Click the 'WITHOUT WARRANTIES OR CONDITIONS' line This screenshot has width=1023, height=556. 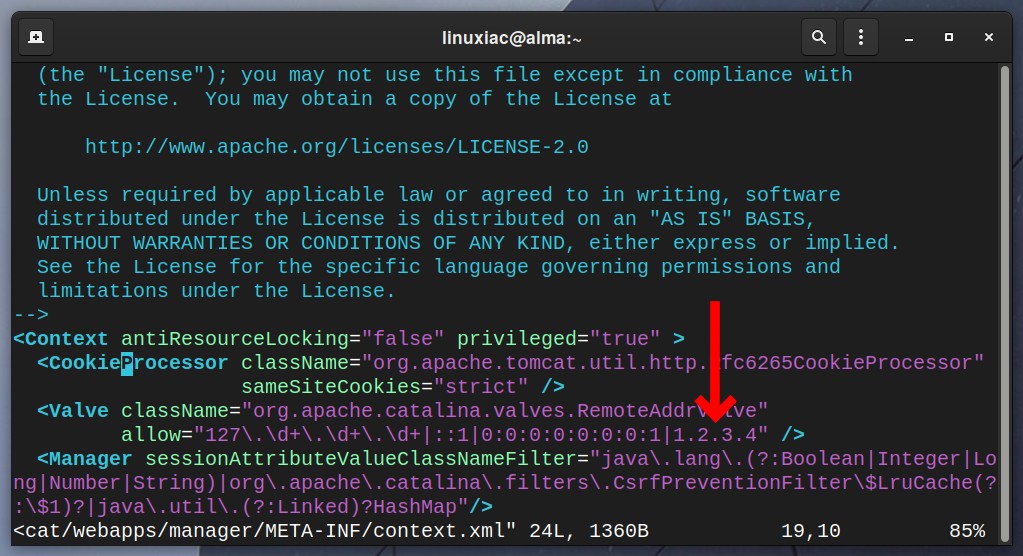(468, 243)
